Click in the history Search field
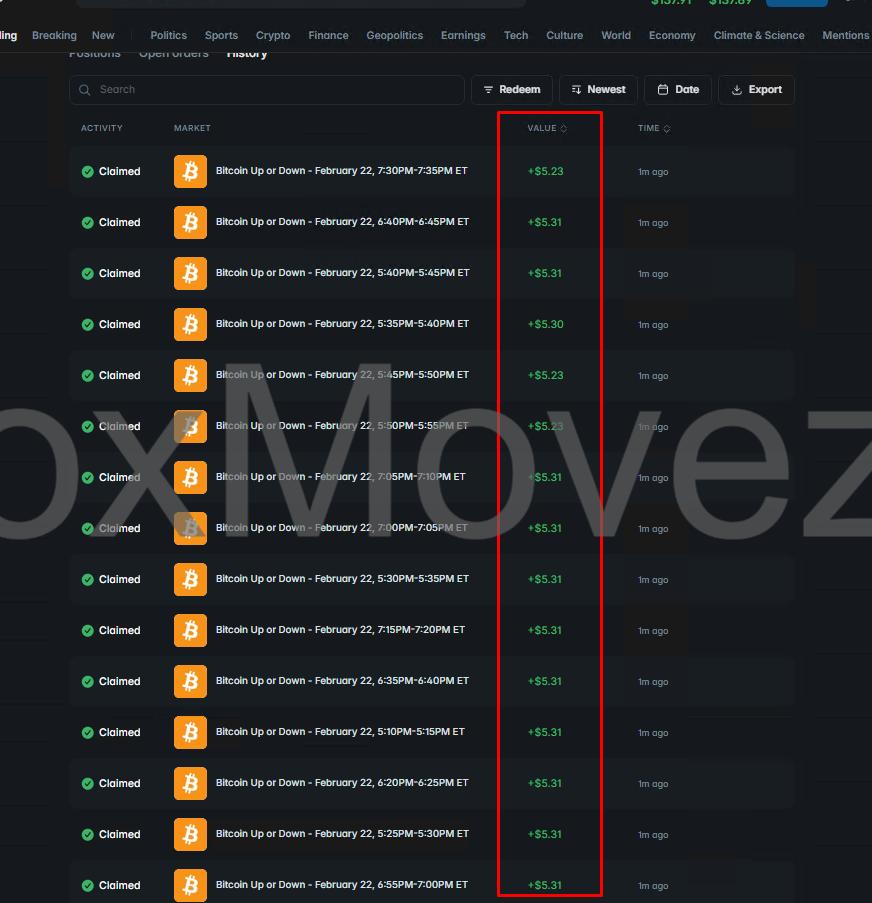 point(267,90)
